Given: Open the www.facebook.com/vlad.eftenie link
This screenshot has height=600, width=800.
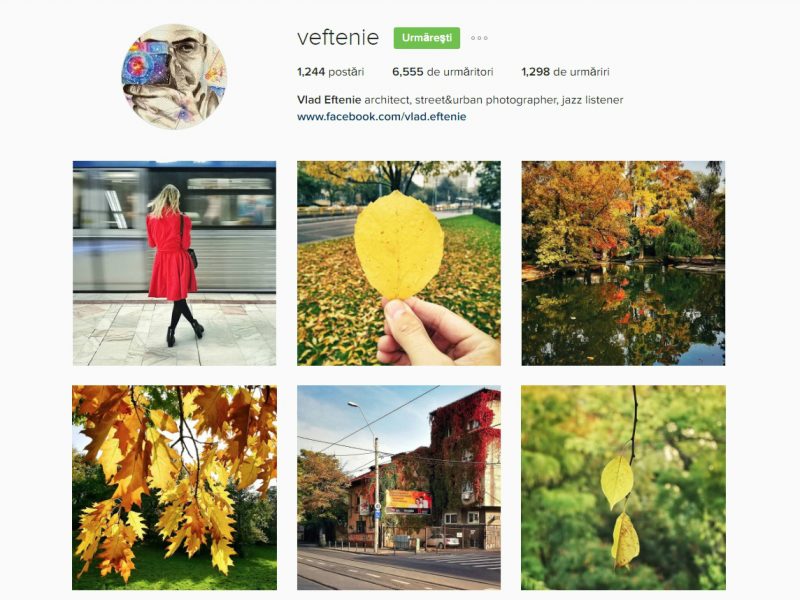Looking at the screenshot, I should [x=381, y=116].
